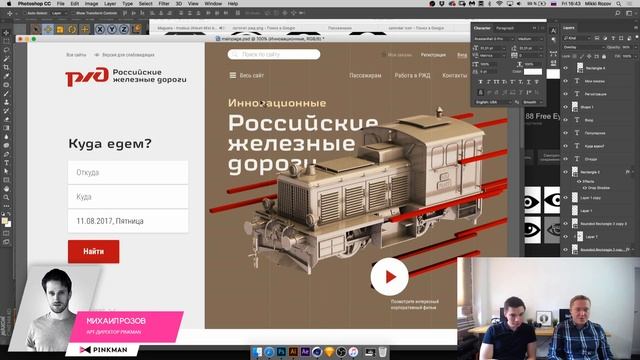Click the Работа в РЖД link
The width and height of the screenshot is (640, 360).
pos(412,76)
